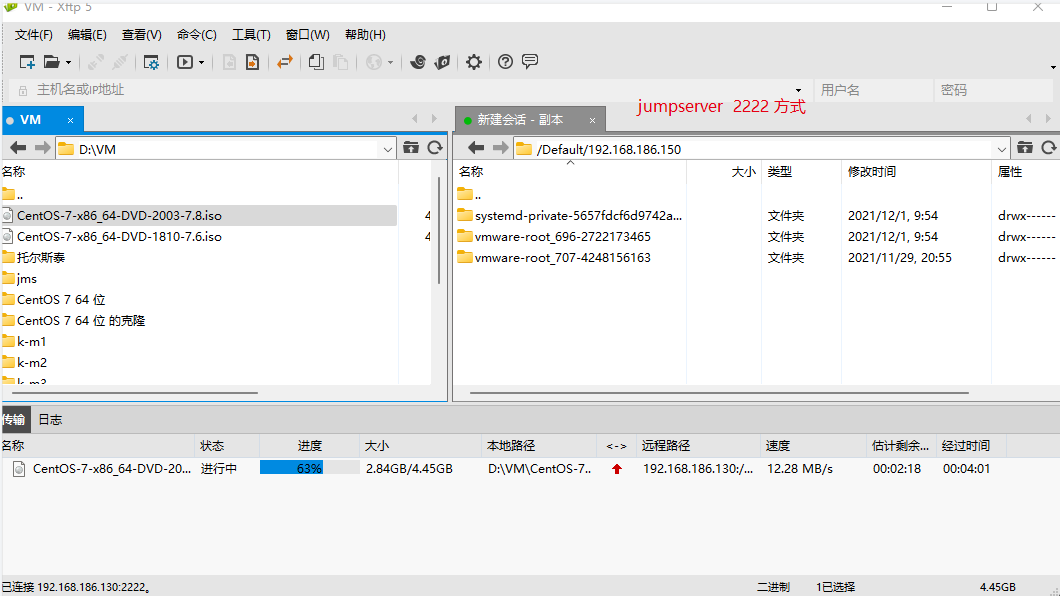Click the local pane new-folder icon
This screenshot has width=1060, height=596.
click(x=411, y=147)
